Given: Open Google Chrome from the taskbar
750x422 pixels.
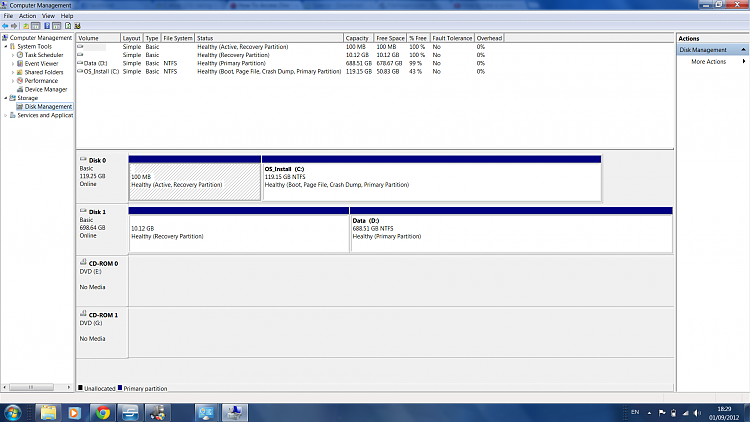Looking at the screenshot, I should coord(102,412).
